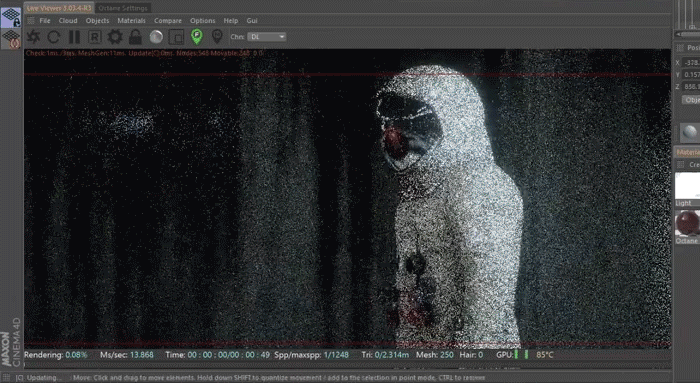Open the Help menu
The height and width of the screenshot is (383, 700).
pos(231,21)
